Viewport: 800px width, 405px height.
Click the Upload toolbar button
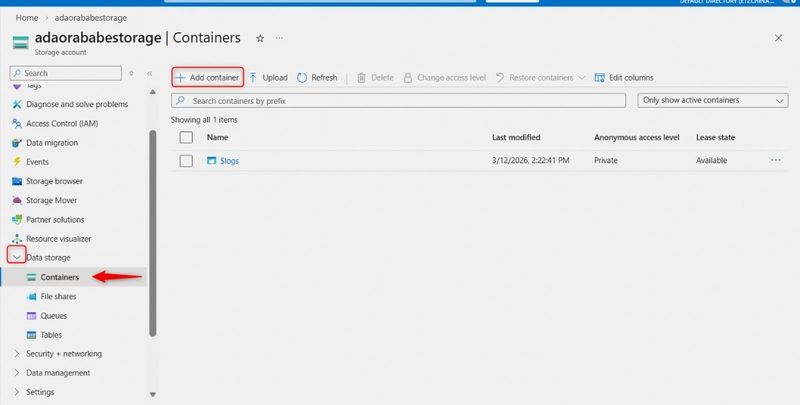coord(268,78)
